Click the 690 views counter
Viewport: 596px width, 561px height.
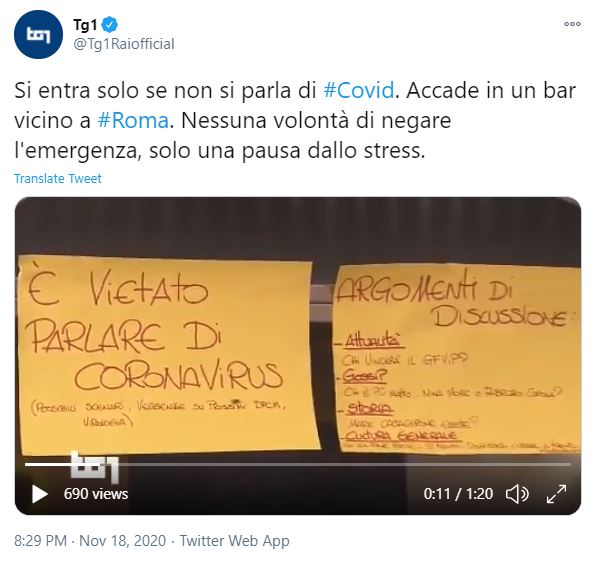click(96, 494)
